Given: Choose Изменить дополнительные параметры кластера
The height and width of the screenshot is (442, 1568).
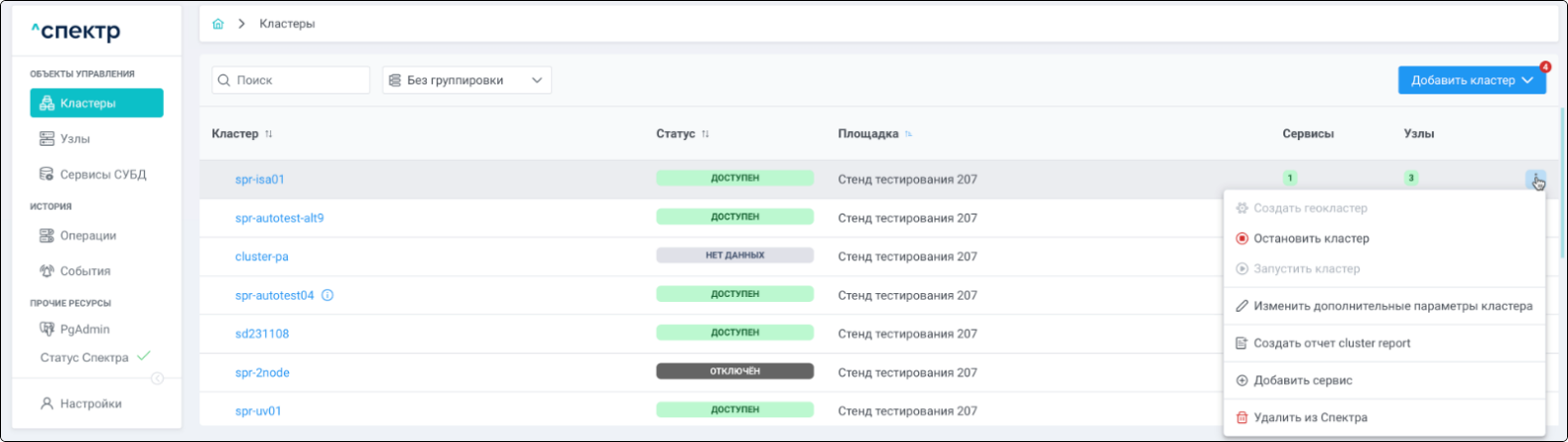Looking at the screenshot, I should (x=1391, y=306).
